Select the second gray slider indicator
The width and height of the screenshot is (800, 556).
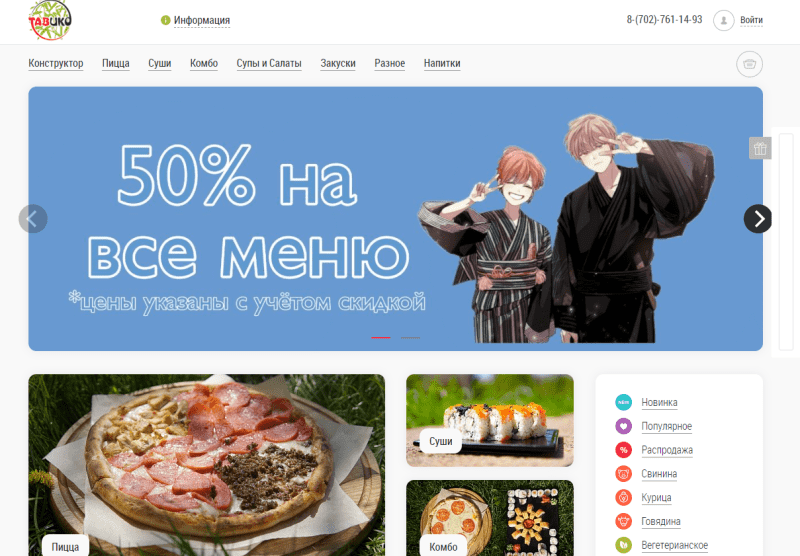410,338
